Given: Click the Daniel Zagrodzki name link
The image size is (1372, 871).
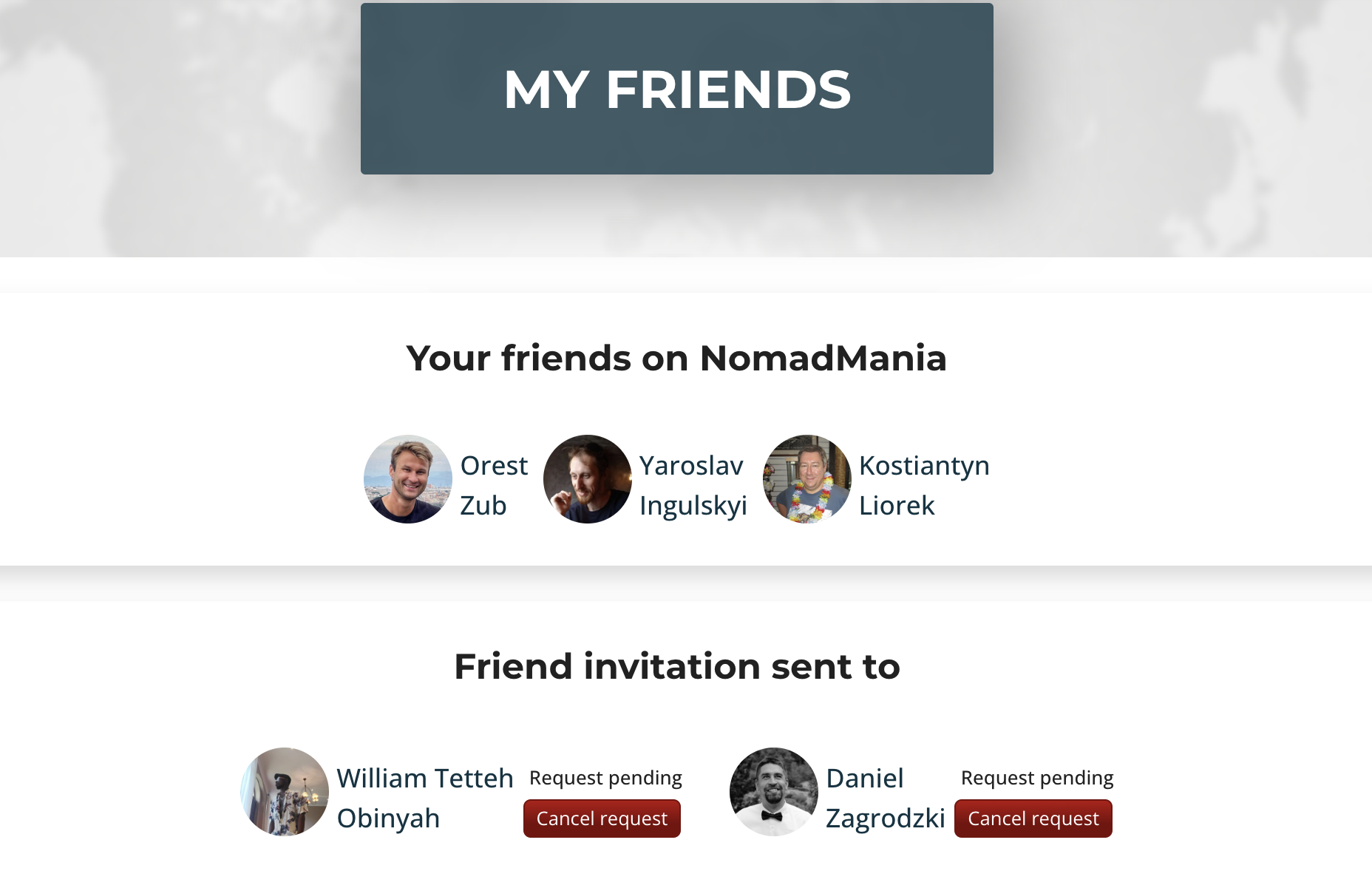Looking at the screenshot, I should pyautogui.click(x=885, y=798).
